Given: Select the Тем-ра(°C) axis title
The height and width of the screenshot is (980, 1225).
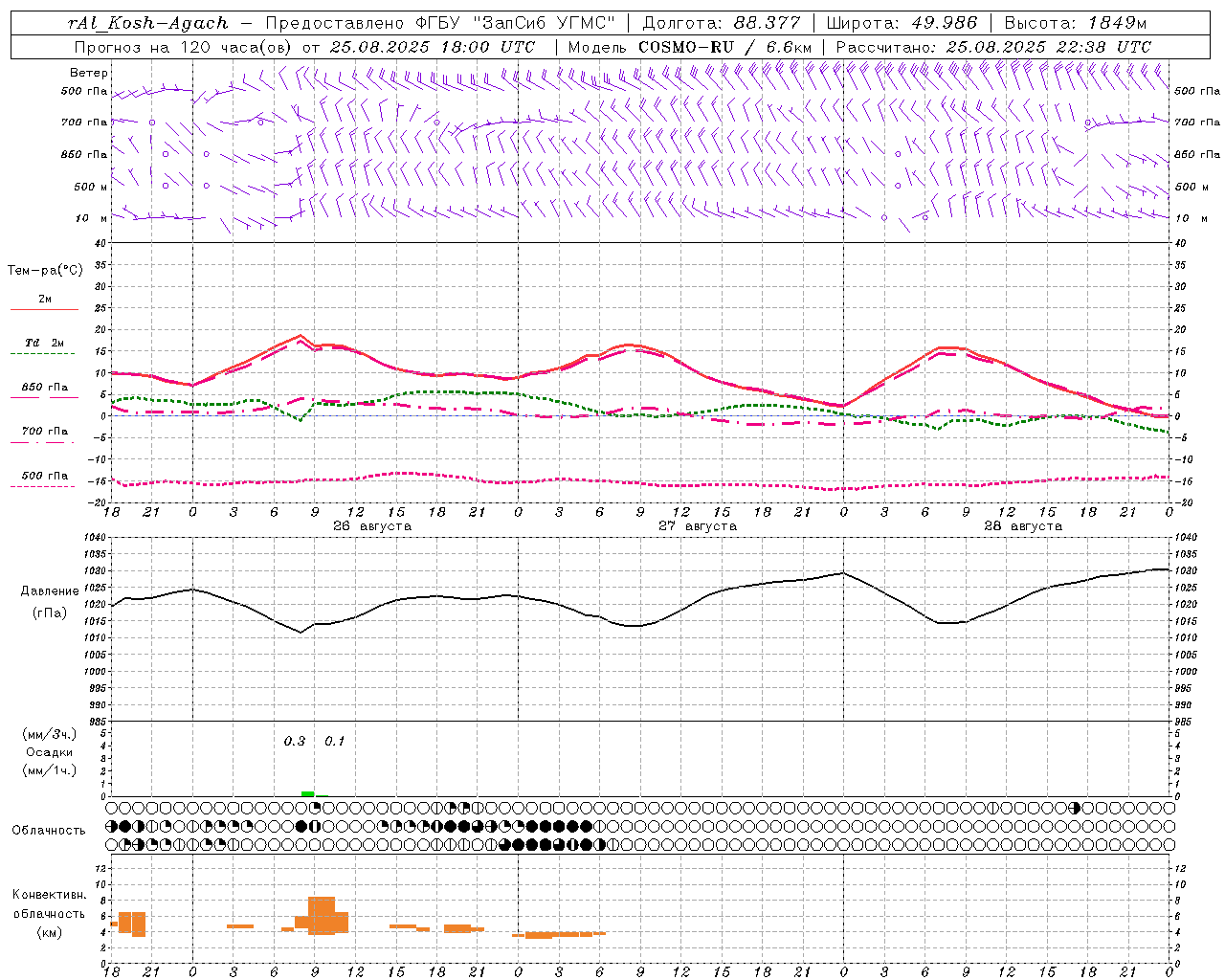Looking at the screenshot, I should (45, 271).
